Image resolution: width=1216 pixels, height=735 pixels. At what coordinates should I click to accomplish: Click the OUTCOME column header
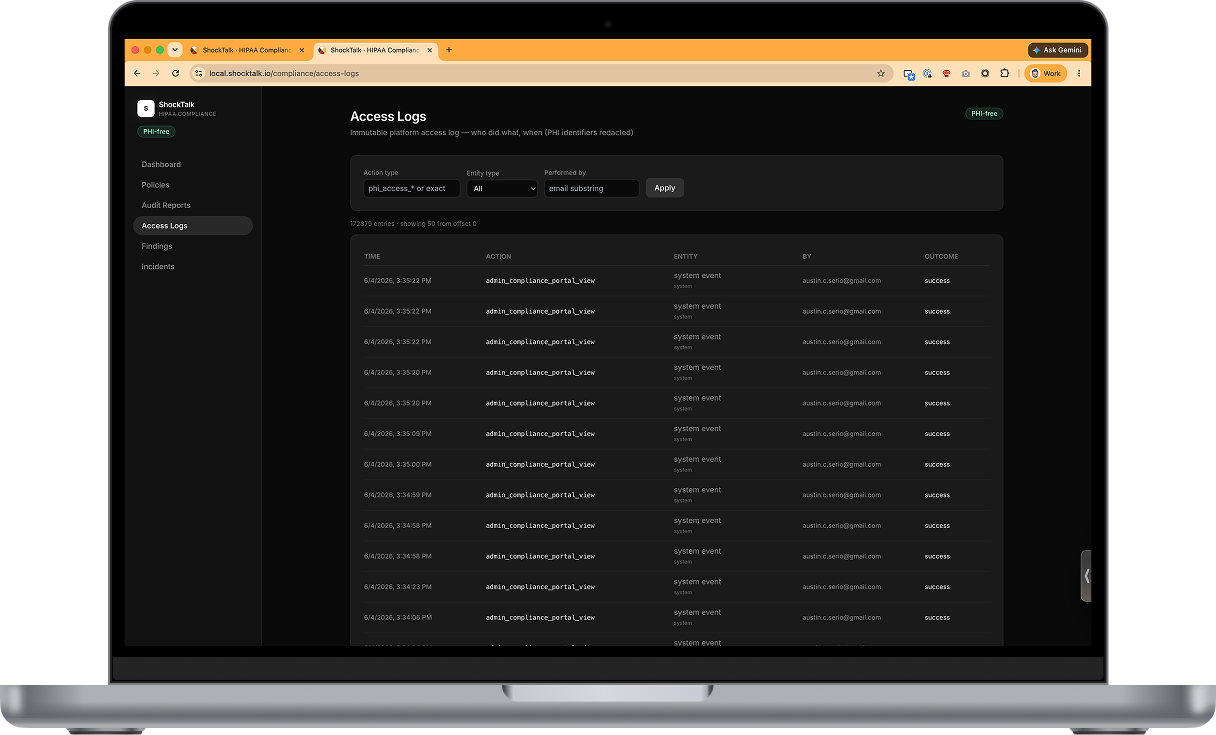click(941, 257)
